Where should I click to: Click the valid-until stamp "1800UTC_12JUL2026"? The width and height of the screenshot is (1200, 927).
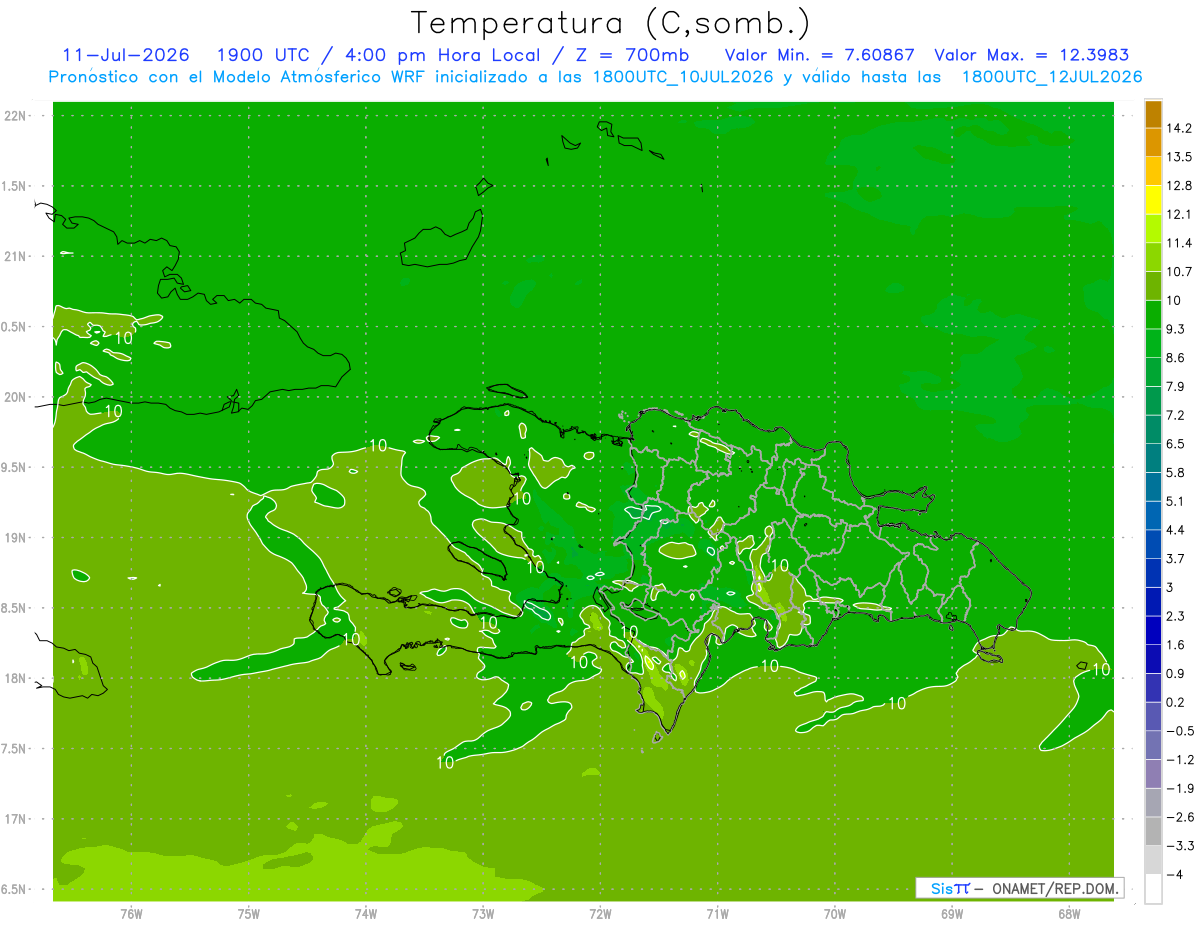[x=1051, y=76]
